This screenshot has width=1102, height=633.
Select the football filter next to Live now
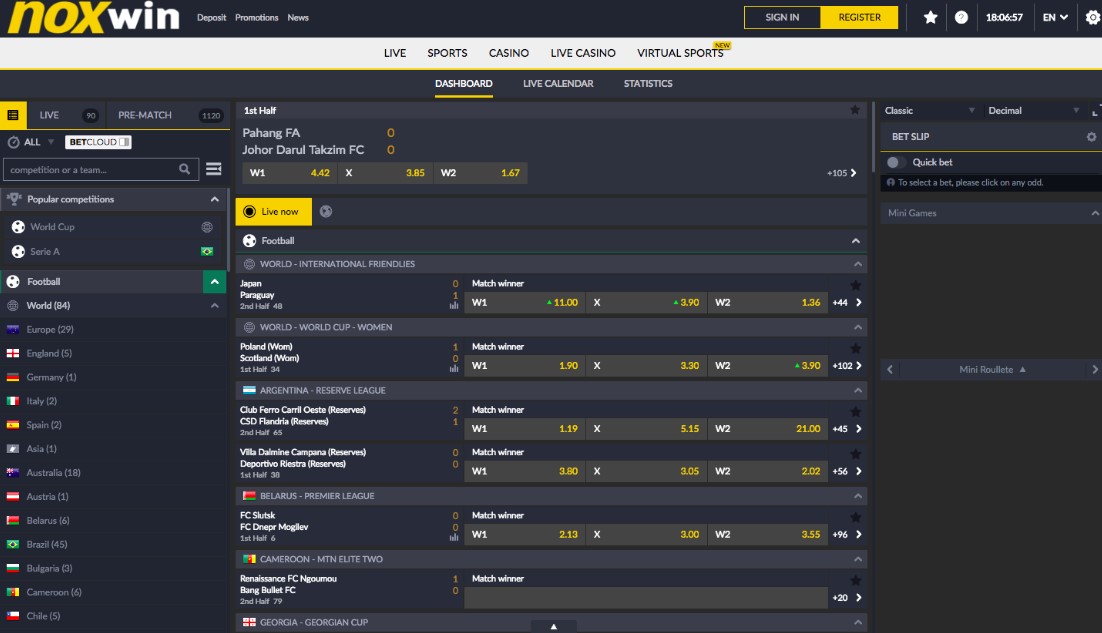coord(326,211)
